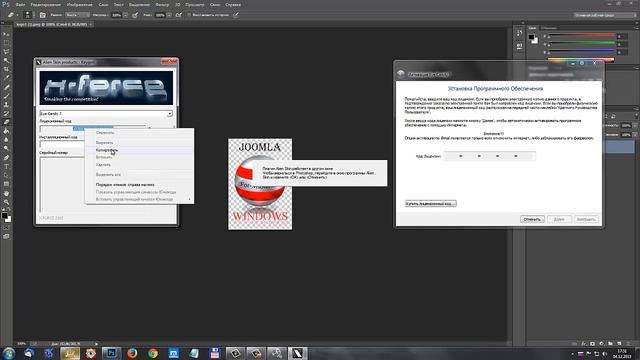Screen dimensions: 640x360
Task: Click the JOOMLA image on the canvas
Action: click(260, 184)
